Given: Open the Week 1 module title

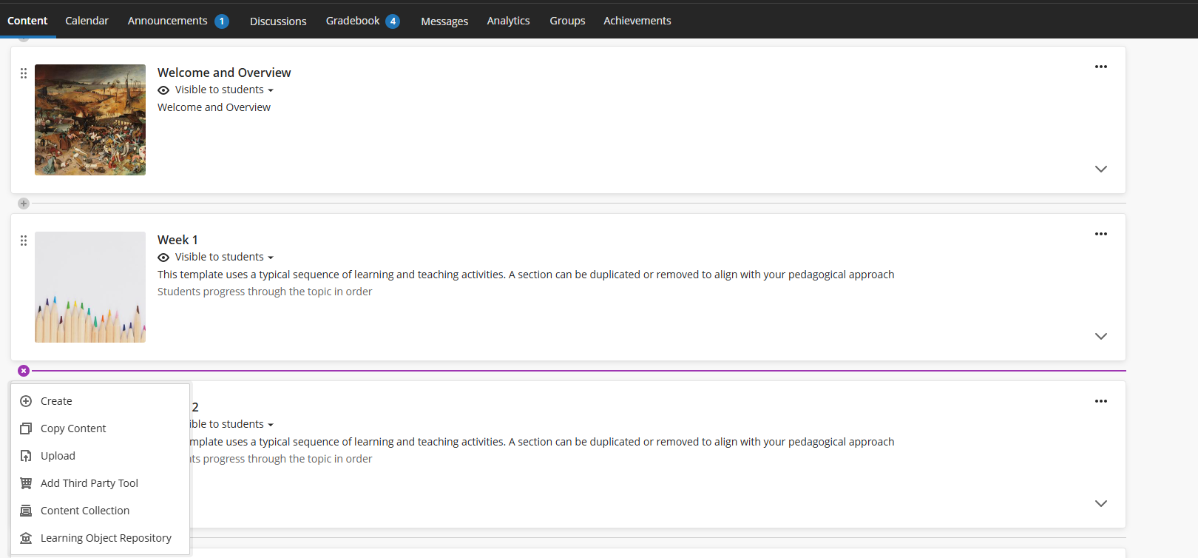Looking at the screenshot, I should point(178,240).
